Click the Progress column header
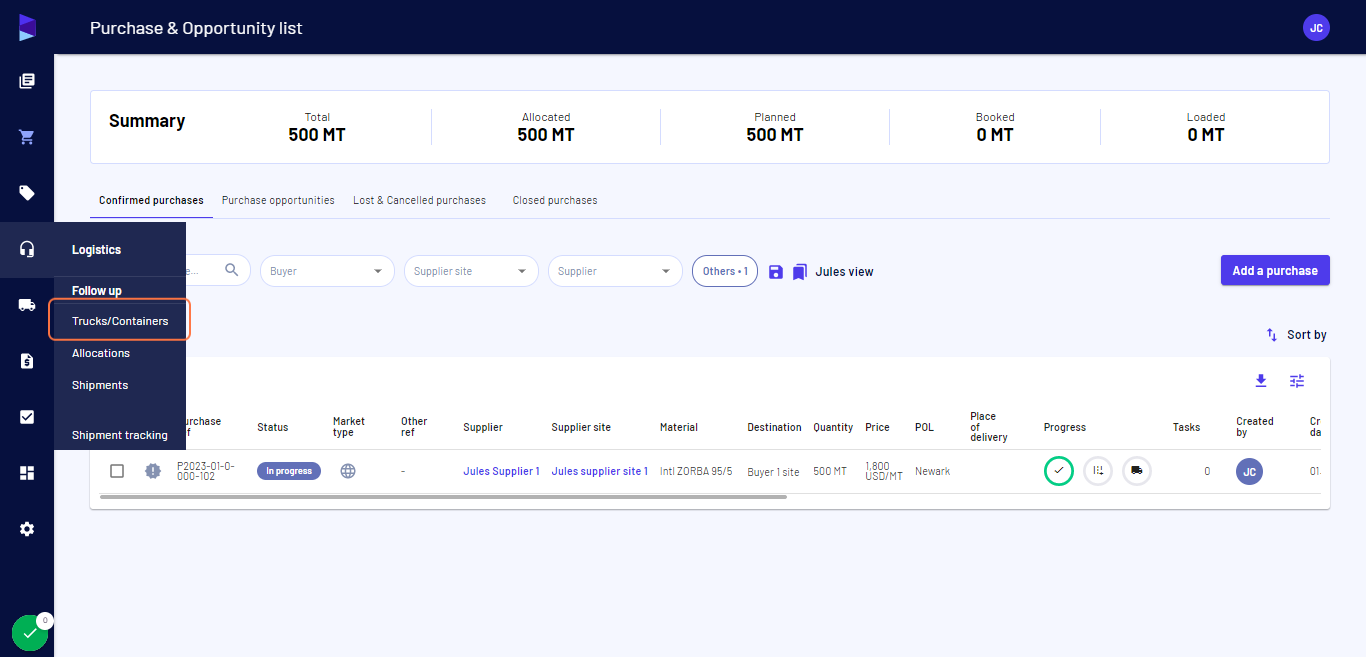 tap(1064, 427)
